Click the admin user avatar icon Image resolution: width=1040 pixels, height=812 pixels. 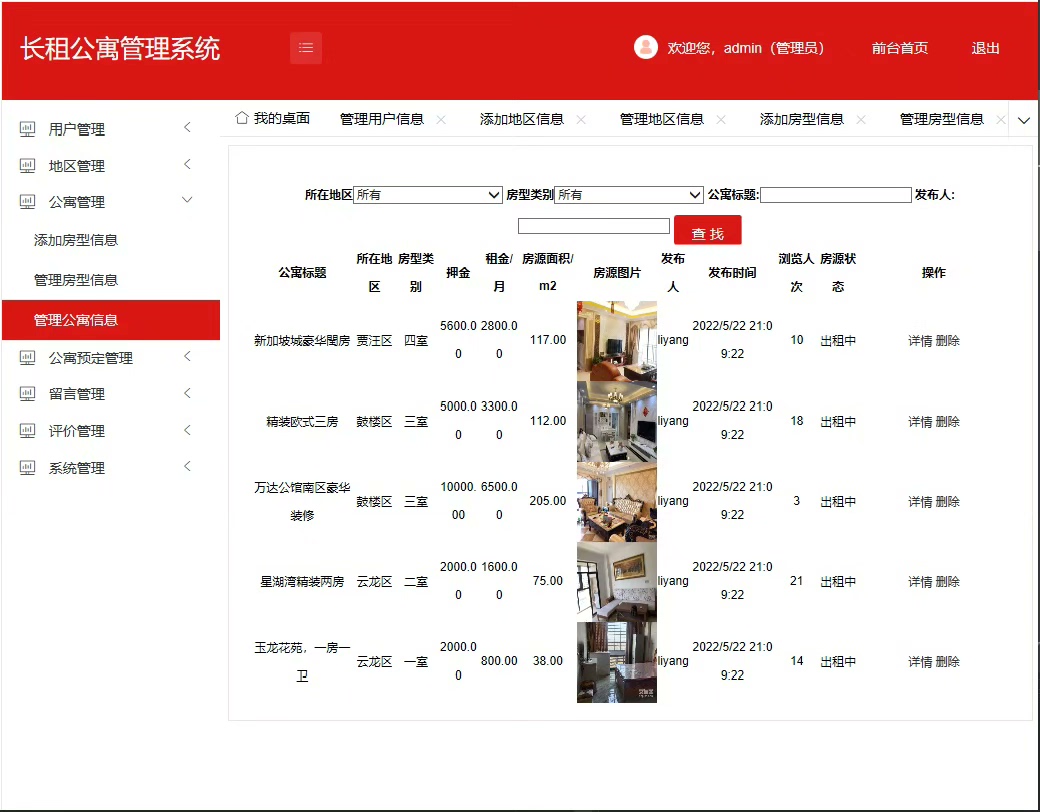645,47
